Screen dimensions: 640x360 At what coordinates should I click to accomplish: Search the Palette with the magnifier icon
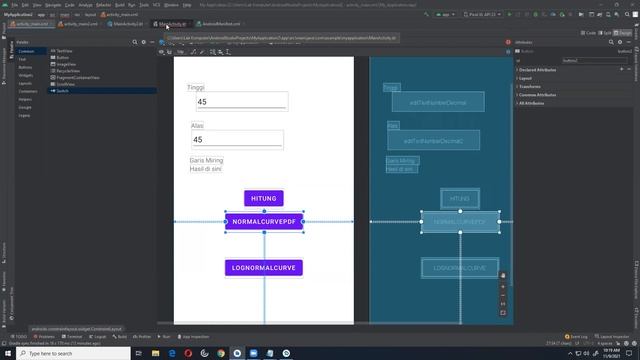(x=135, y=42)
